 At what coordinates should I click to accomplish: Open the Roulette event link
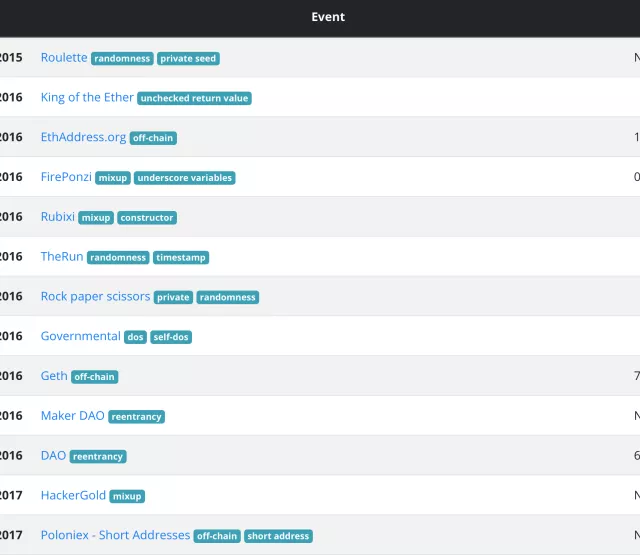click(64, 58)
